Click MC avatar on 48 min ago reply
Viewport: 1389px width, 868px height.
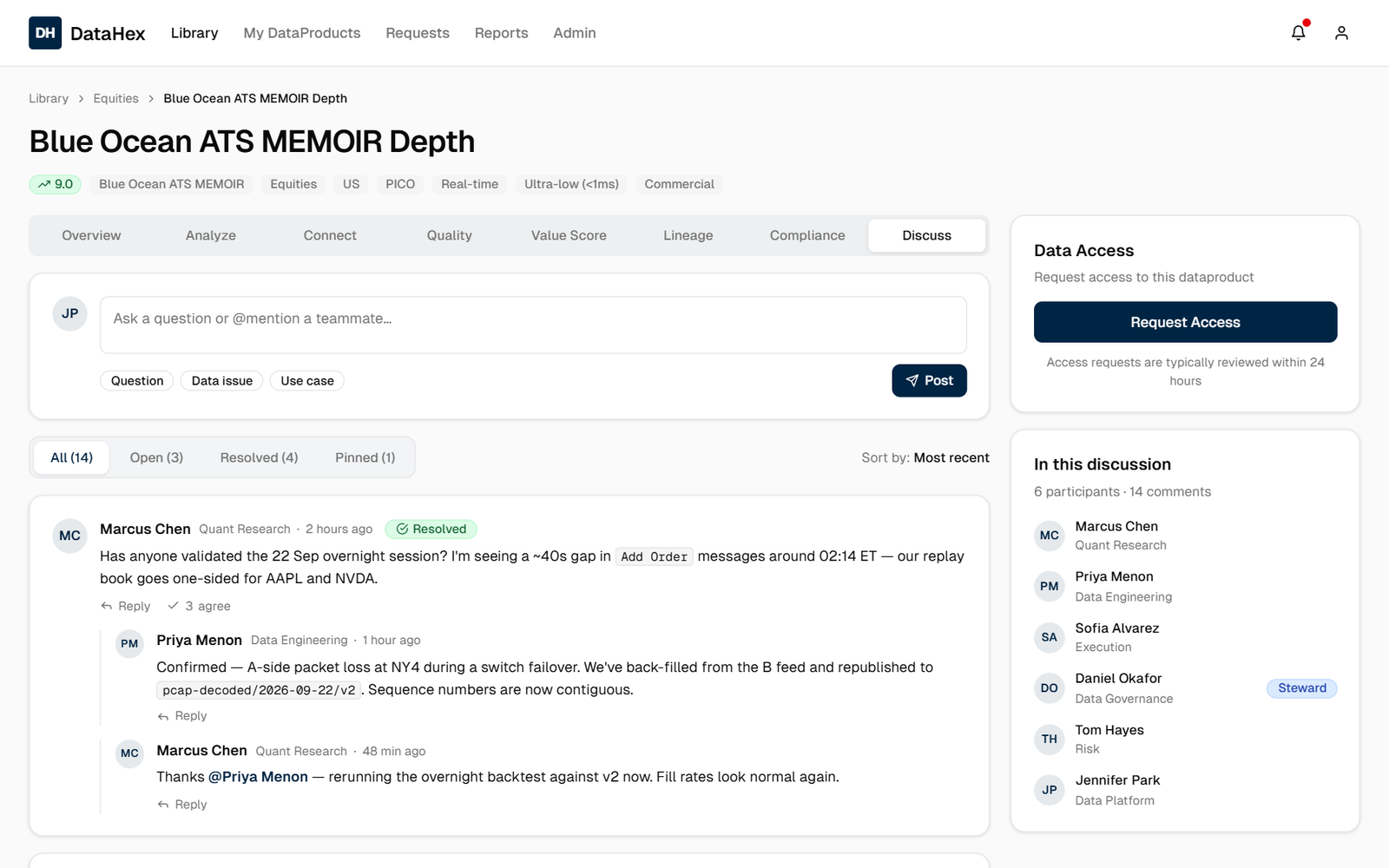(x=129, y=753)
